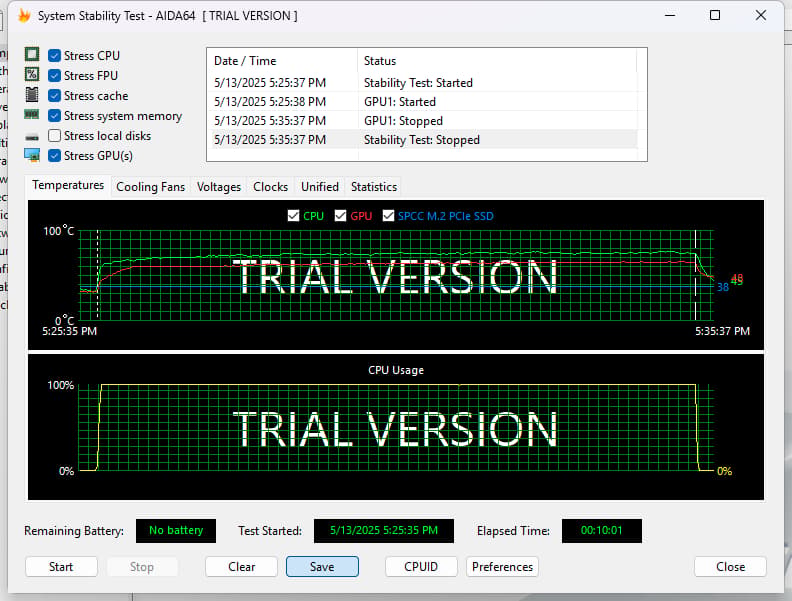This screenshot has height=601, width=792.
Task: Click the No battery indicator
Action: 176,530
